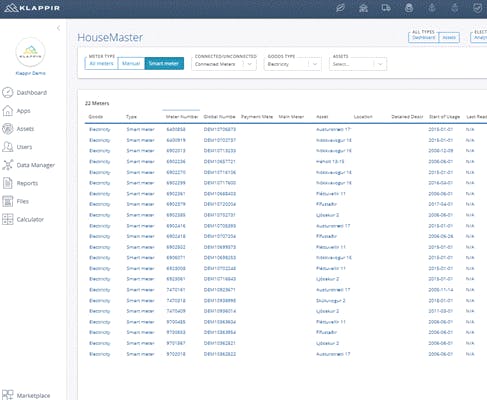The width and height of the screenshot is (487, 400).
Task: Click the '22 Meters' count text
Action: click(97, 103)
